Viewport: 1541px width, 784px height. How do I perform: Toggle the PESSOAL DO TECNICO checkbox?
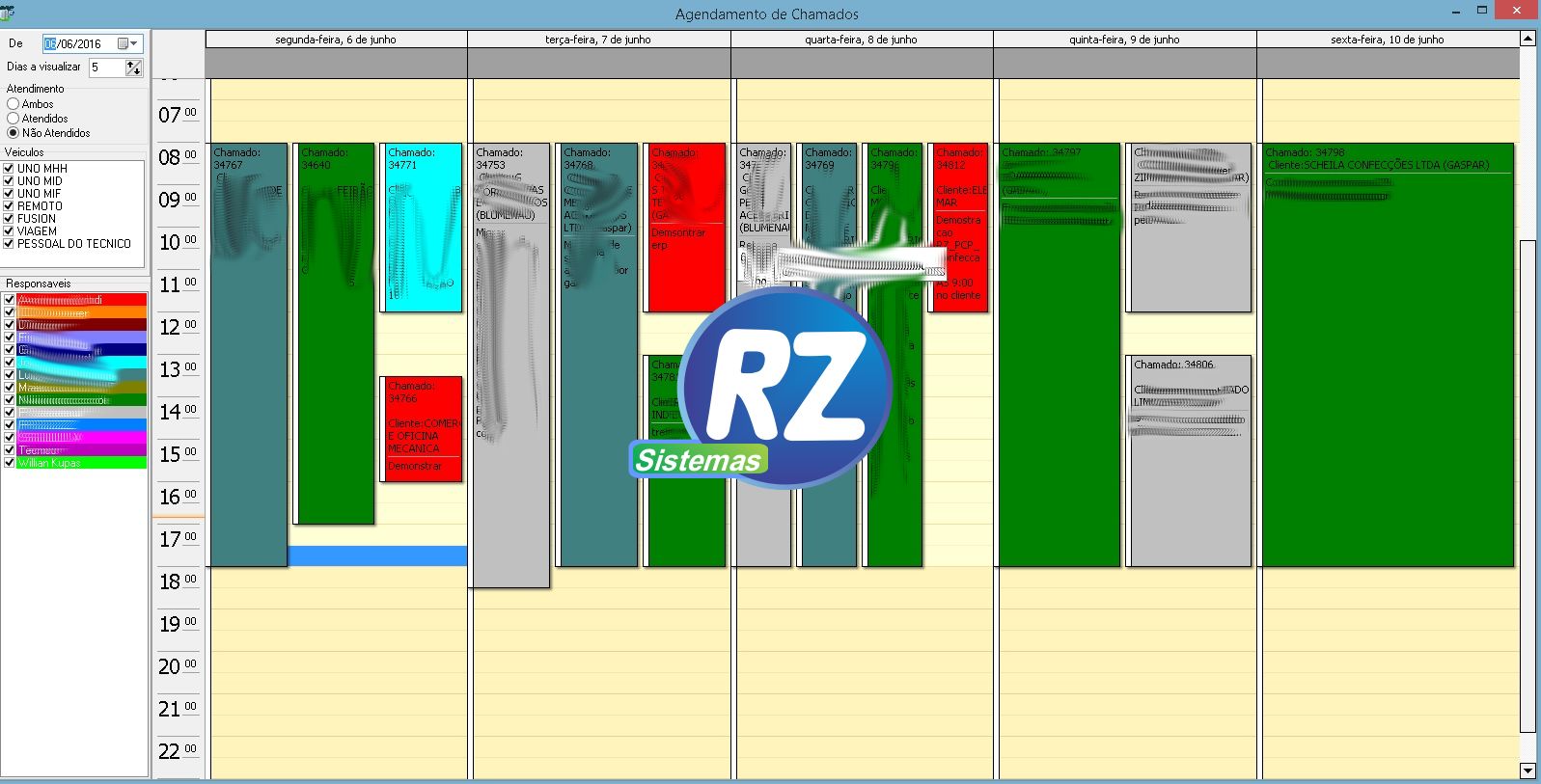9,243
